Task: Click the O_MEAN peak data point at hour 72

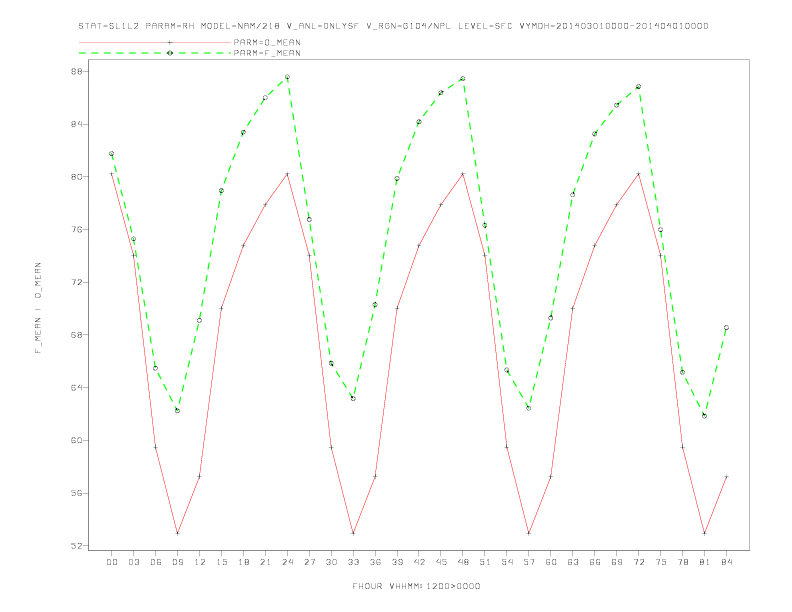Action: [638, 174]
